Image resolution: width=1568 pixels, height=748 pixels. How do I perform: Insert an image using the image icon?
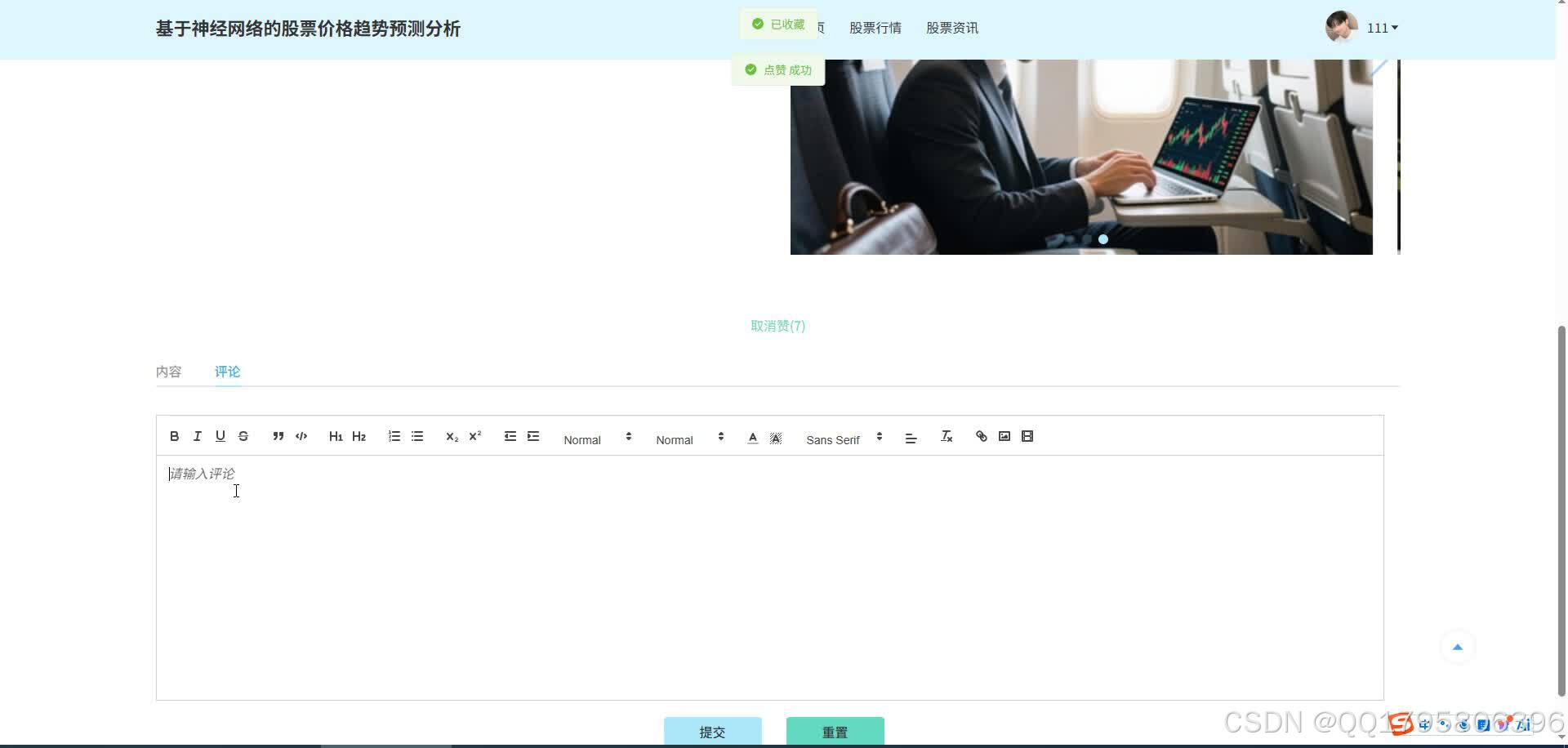pyautogui.click(x=1004, y=436)
